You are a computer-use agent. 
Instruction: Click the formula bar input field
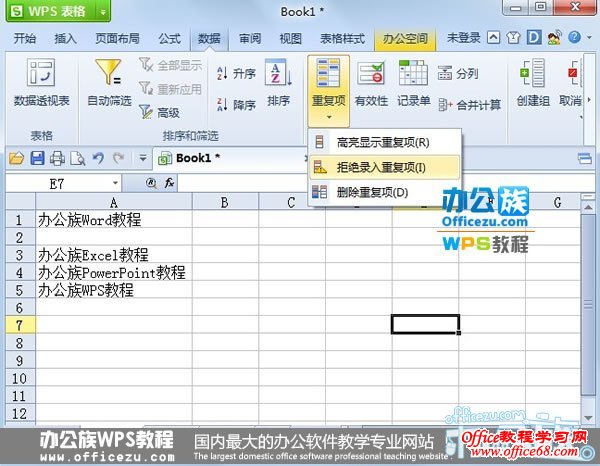point(386,183)
